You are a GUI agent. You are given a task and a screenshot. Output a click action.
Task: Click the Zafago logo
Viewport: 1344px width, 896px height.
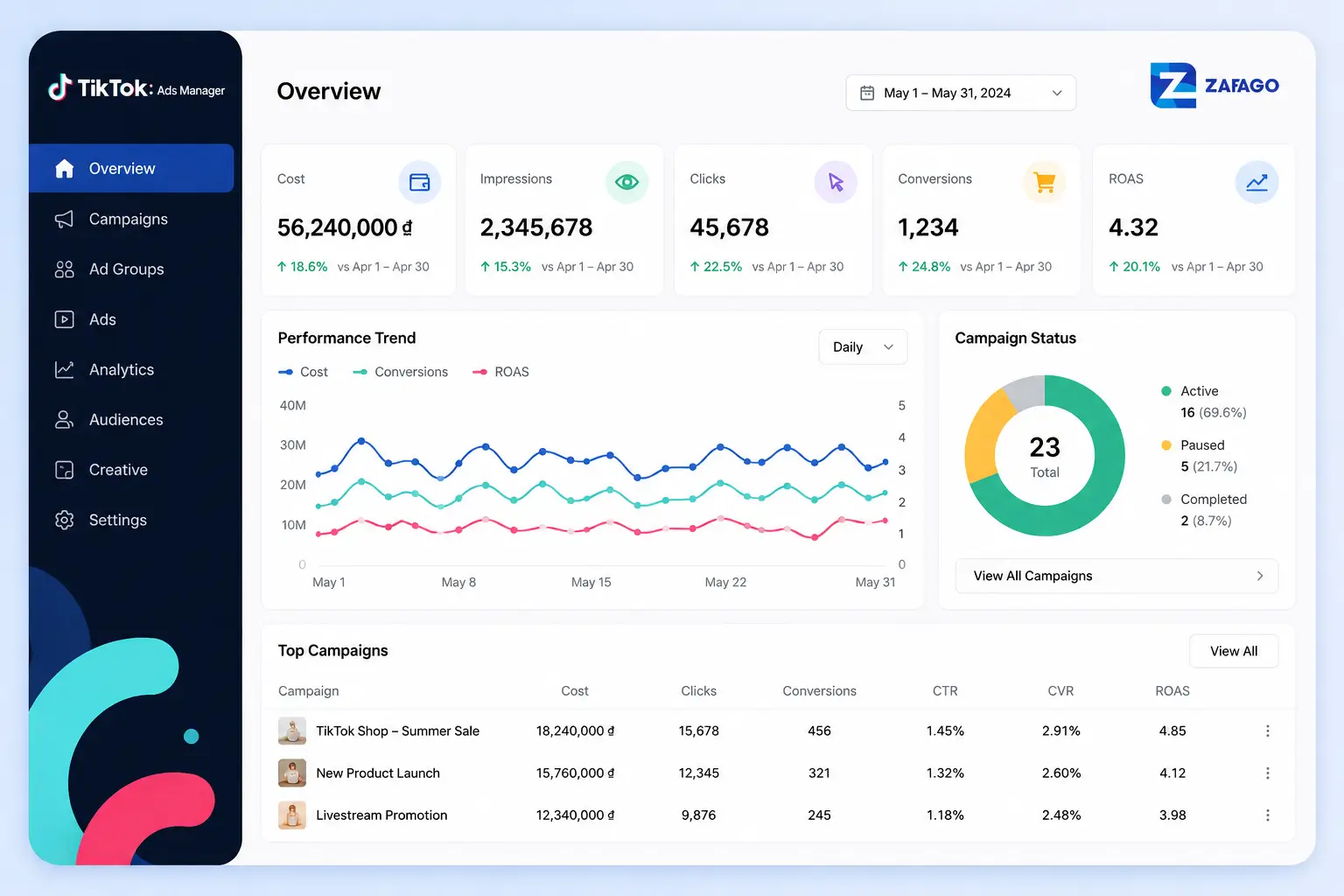pos(1214,85)
